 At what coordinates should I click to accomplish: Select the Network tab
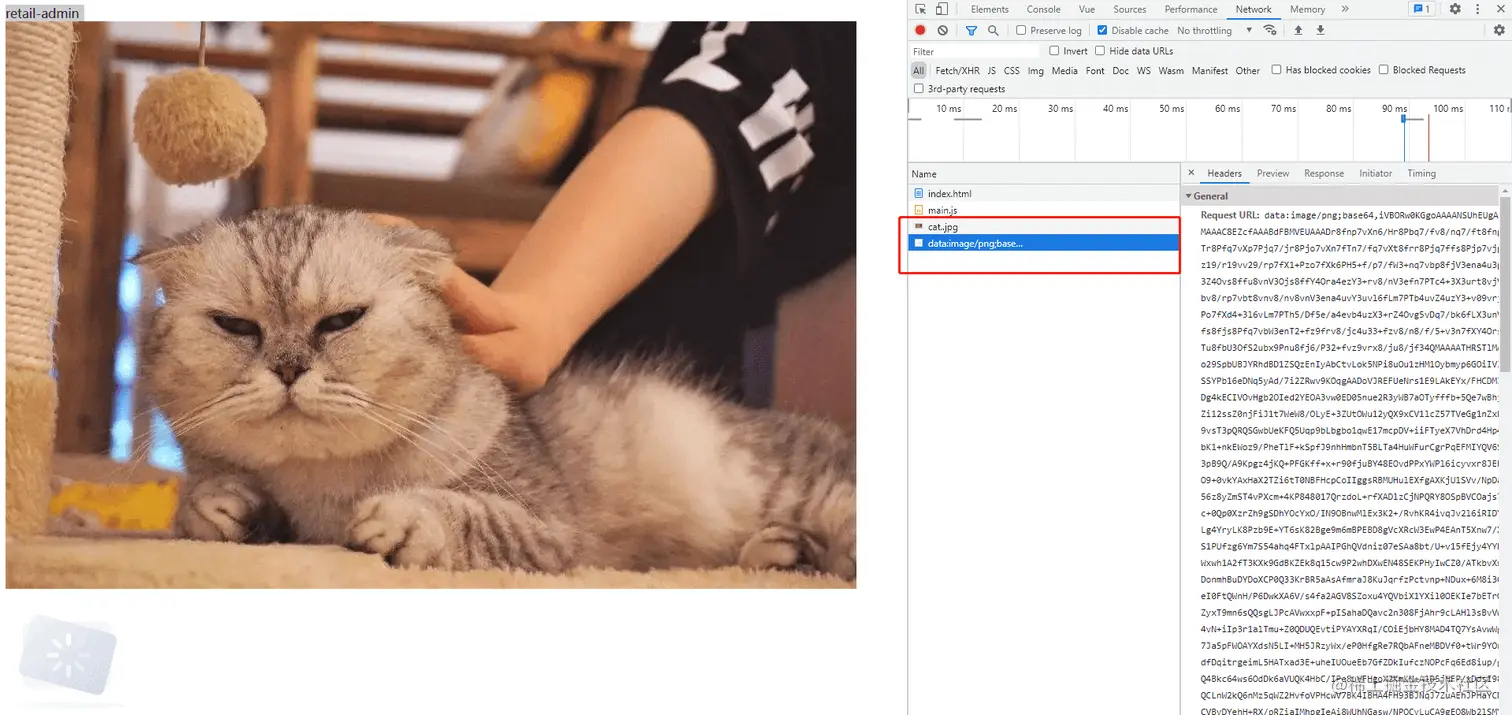(1253, 9)
